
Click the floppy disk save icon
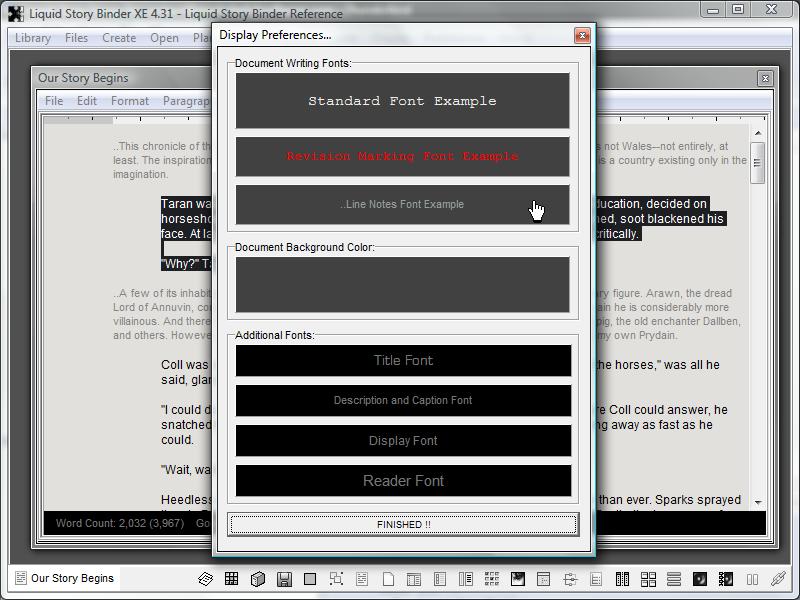284,579
